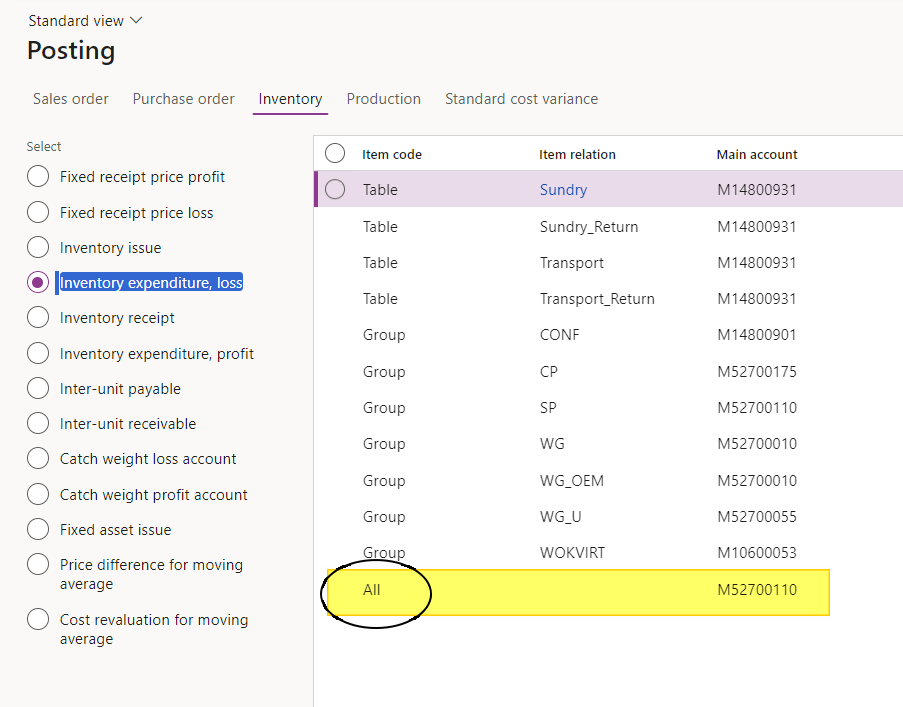Choose Inventory expenditure, profit radio button
The image size is (903, 707).
38,354
